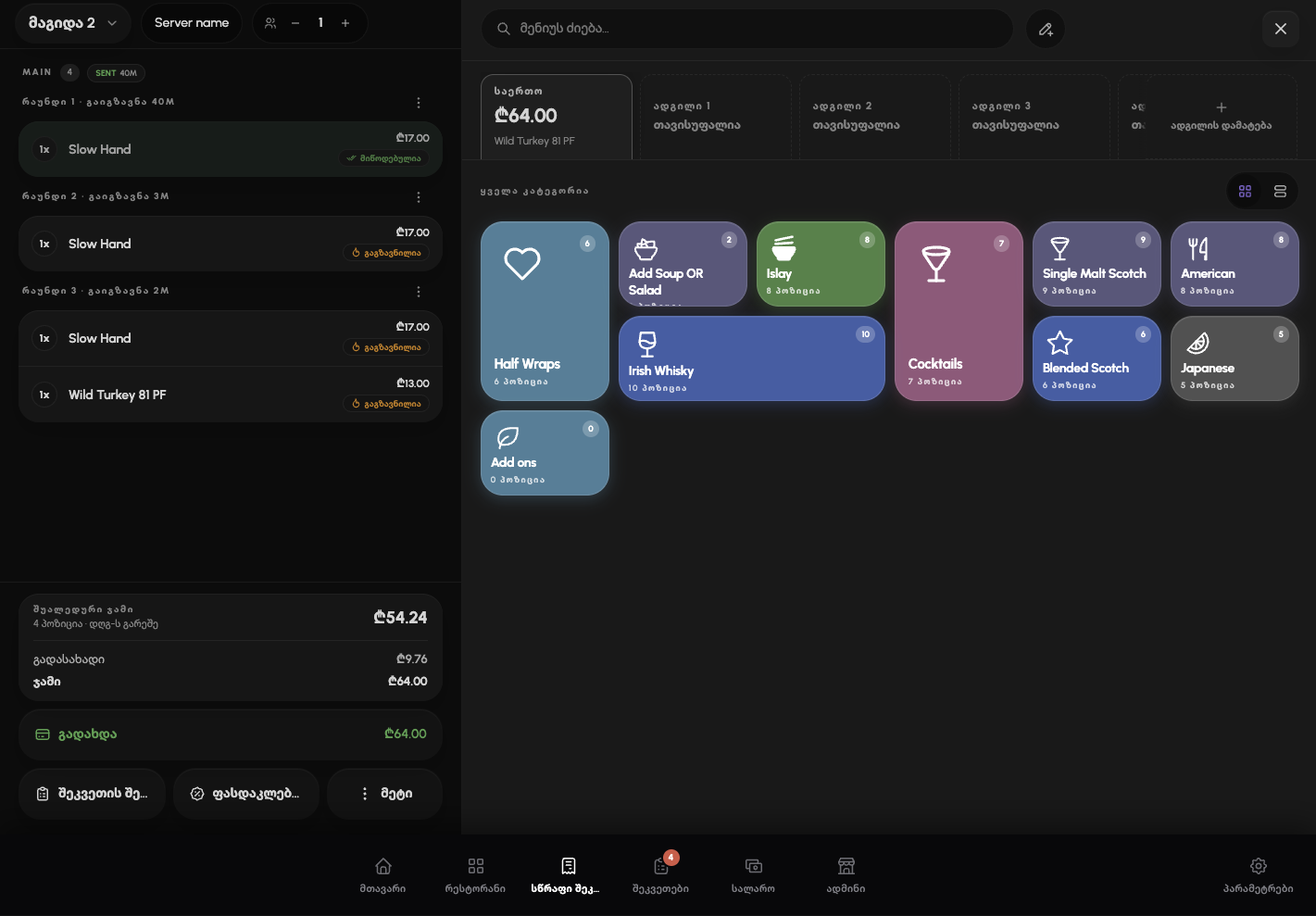Open the Islay category tile

tap(821, 264)
